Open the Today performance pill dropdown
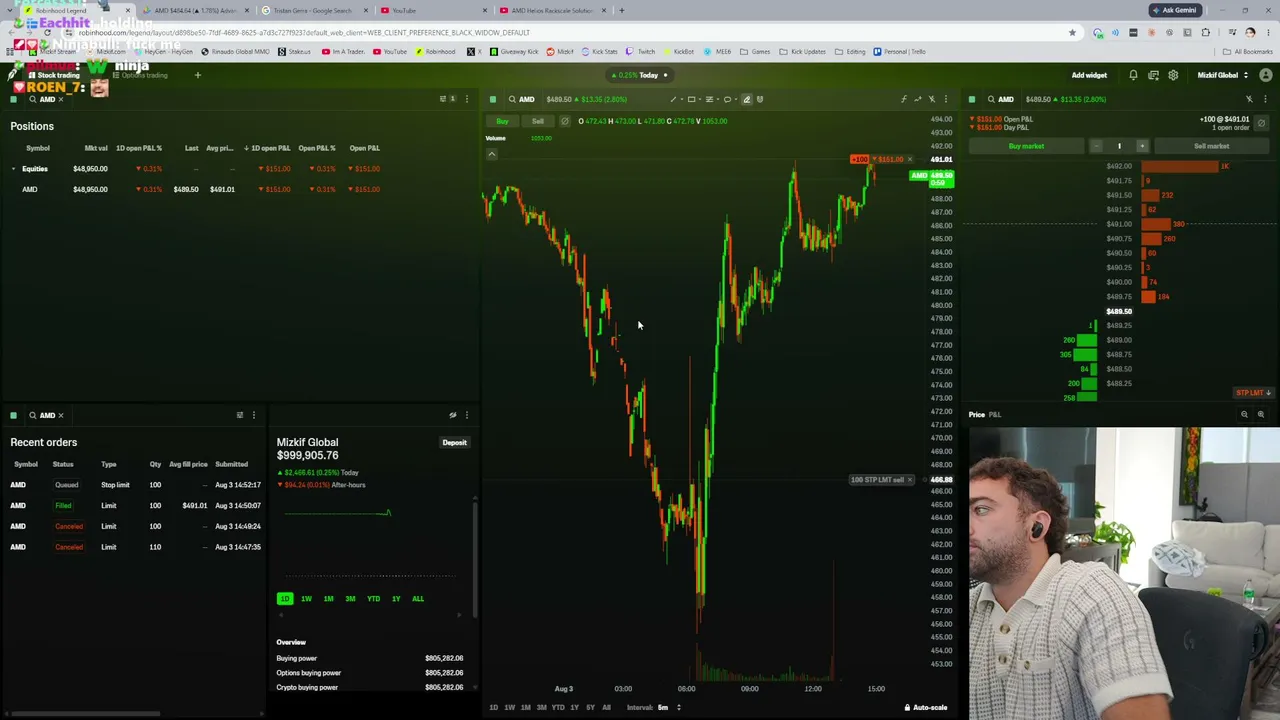The width and height of the screenshot is (1280, 720). coord(639,75)
